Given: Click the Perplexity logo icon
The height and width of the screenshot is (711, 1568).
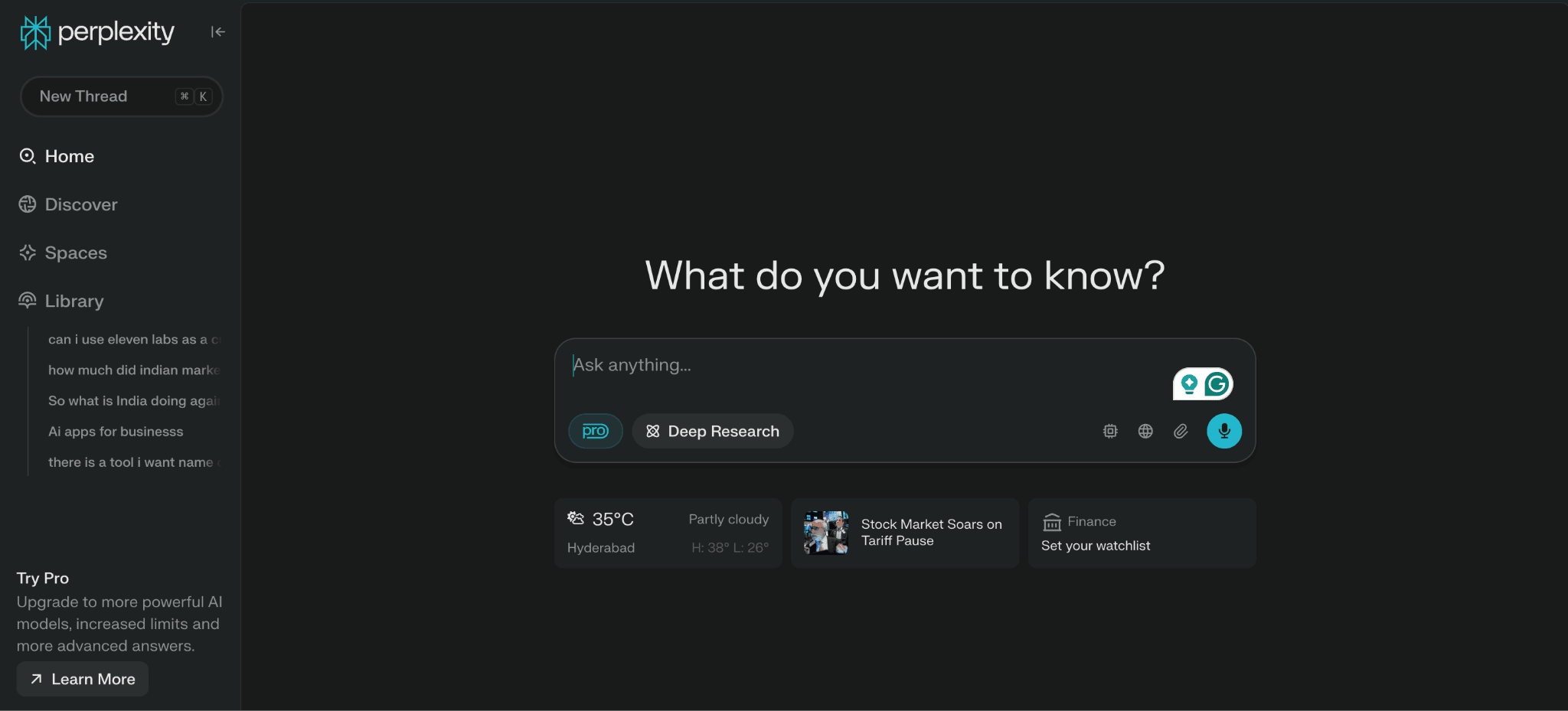Looking at the screenshot, I should (x=35, y=32).
